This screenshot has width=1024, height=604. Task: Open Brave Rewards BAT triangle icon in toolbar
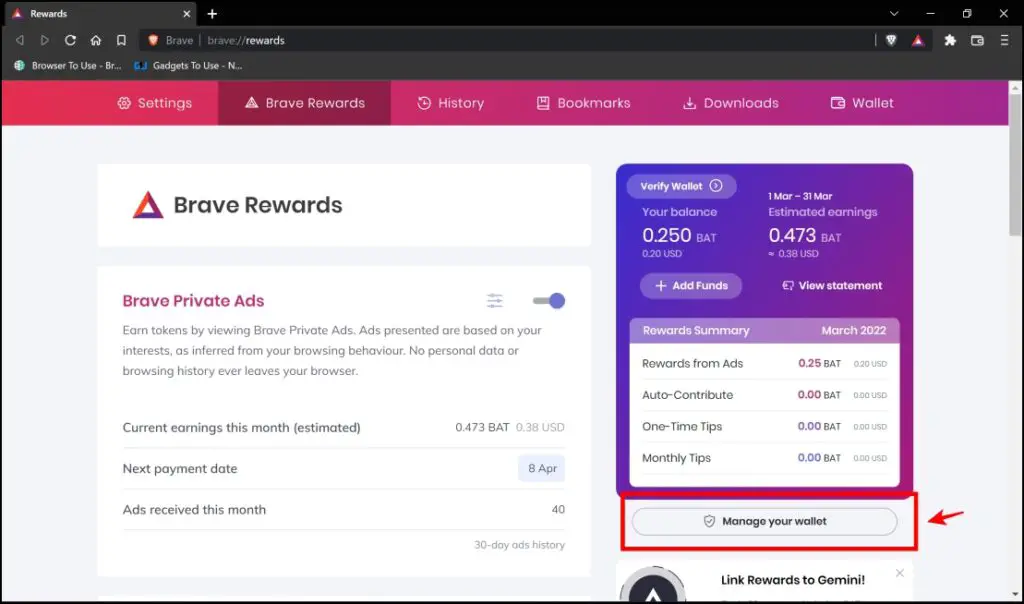coord(918,40)
